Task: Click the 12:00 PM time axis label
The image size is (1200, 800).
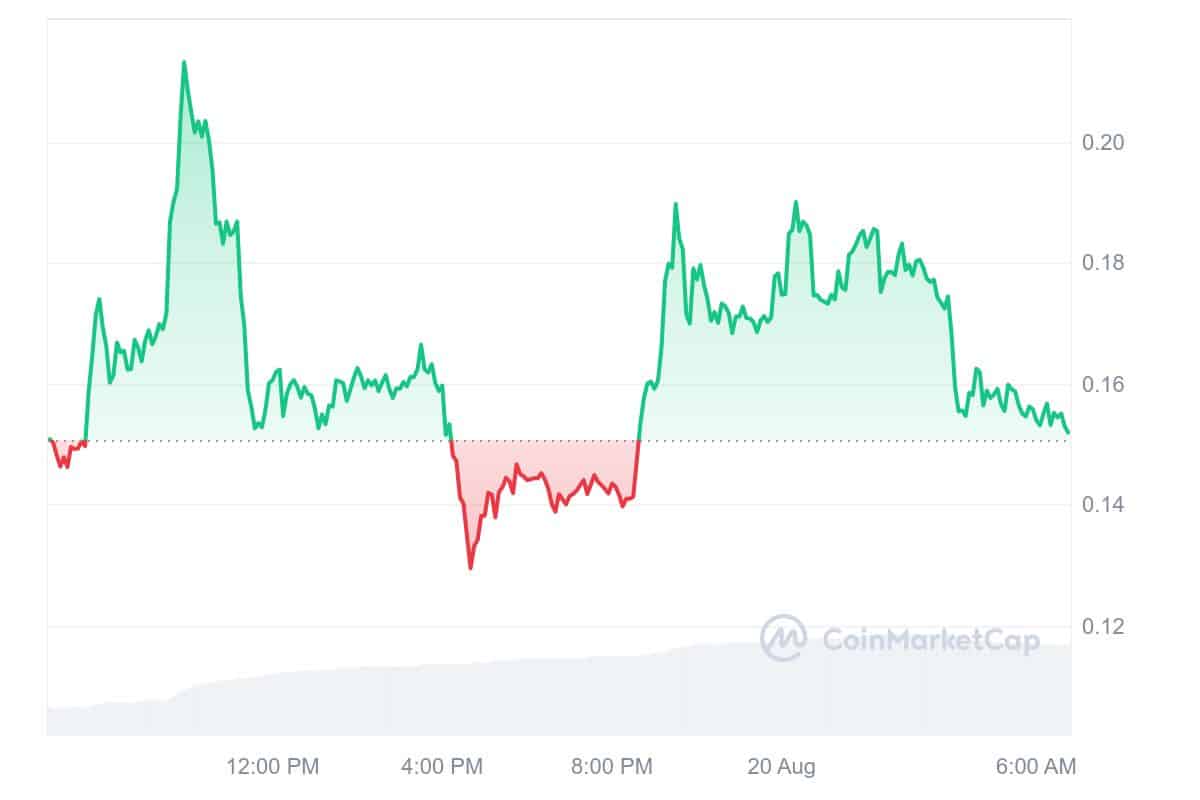Action: [x=273, y=767]
